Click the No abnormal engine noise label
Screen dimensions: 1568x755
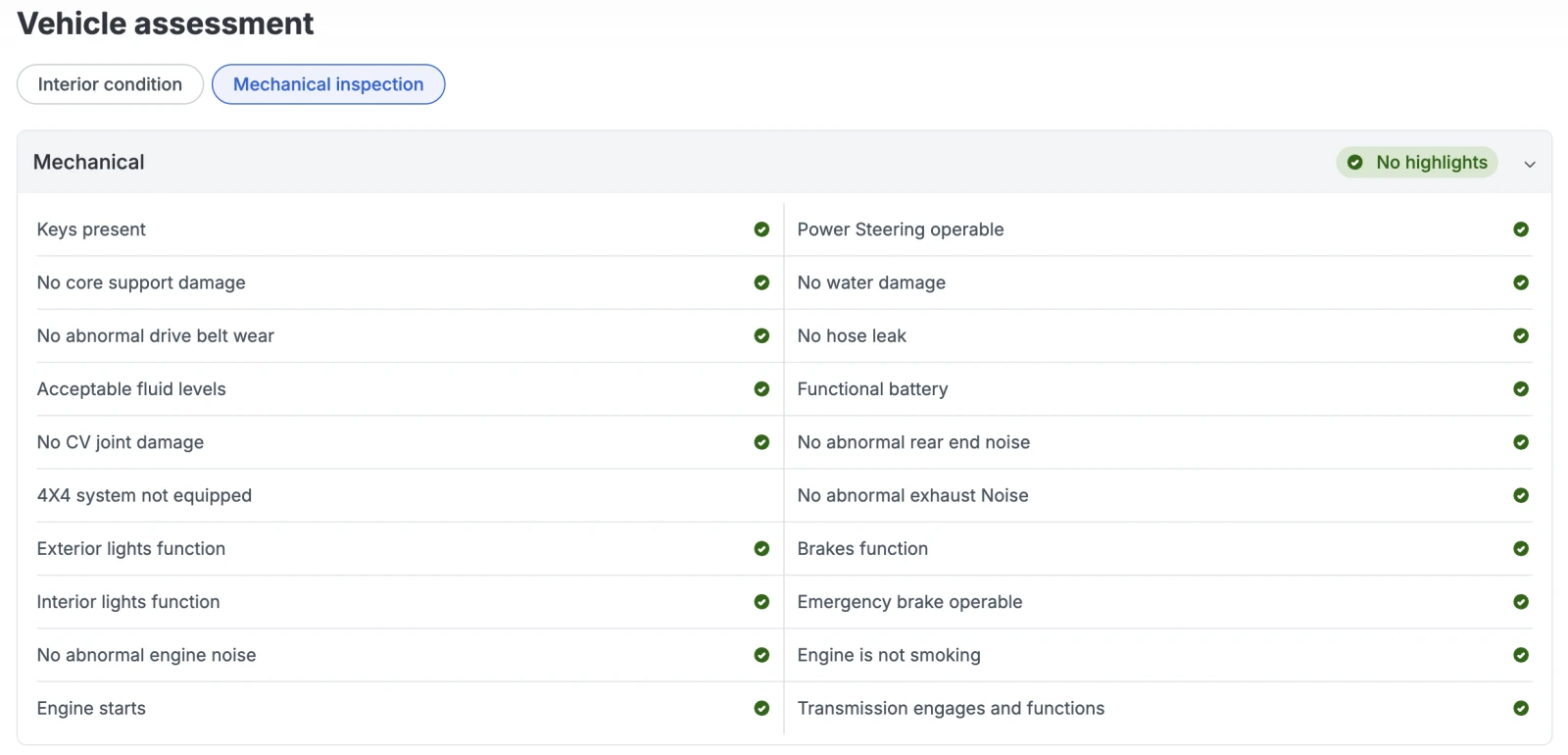147,655
